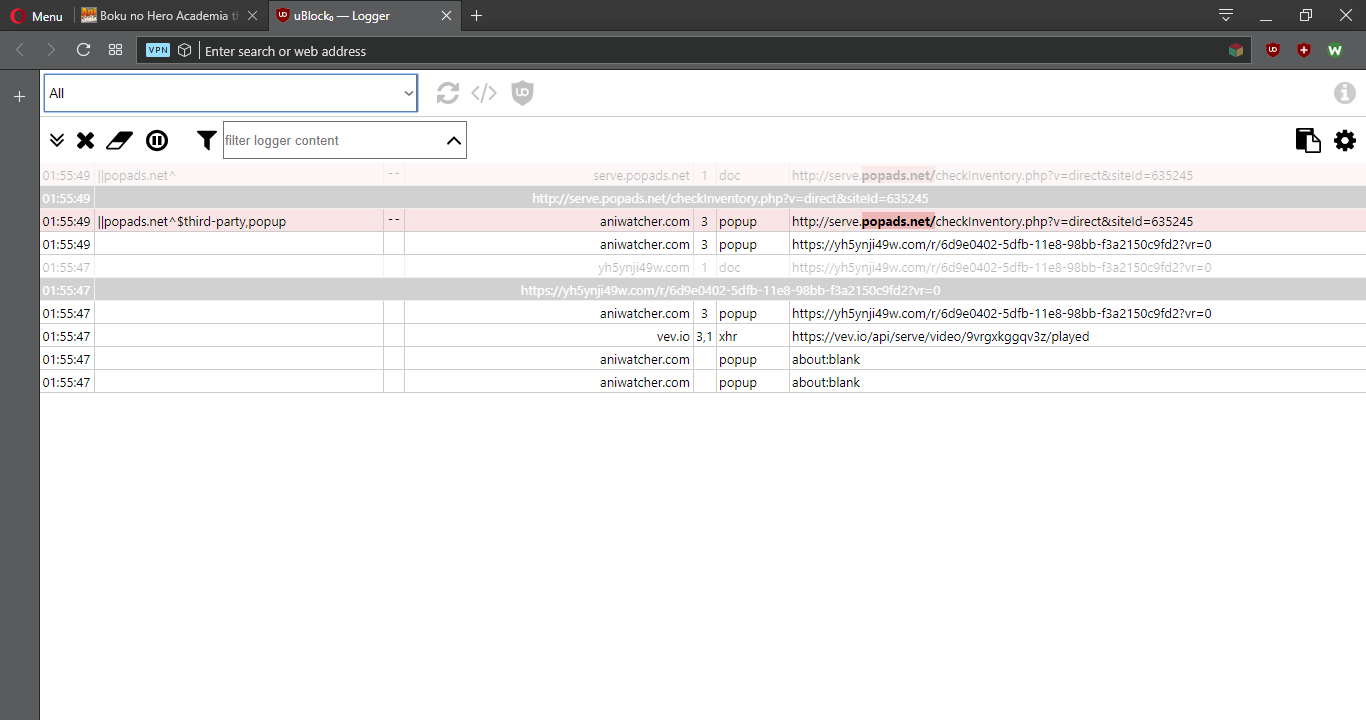Image resolution: width=1366 pixels, height=720 pixels.
Task: Open the Firefox downloads panel chevron
Action: point(1225,15)
